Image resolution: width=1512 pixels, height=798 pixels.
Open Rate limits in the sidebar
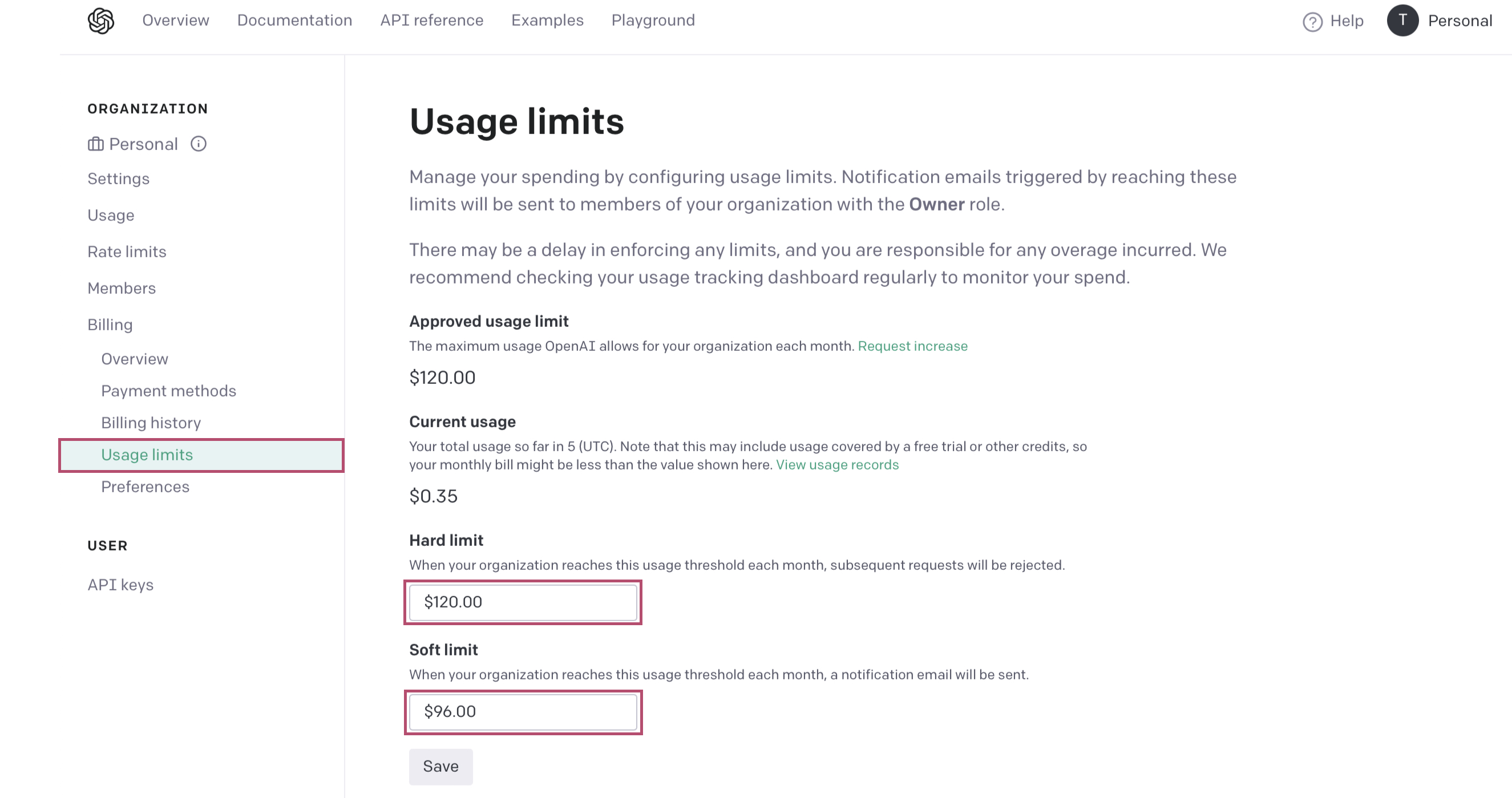[127, 252]
